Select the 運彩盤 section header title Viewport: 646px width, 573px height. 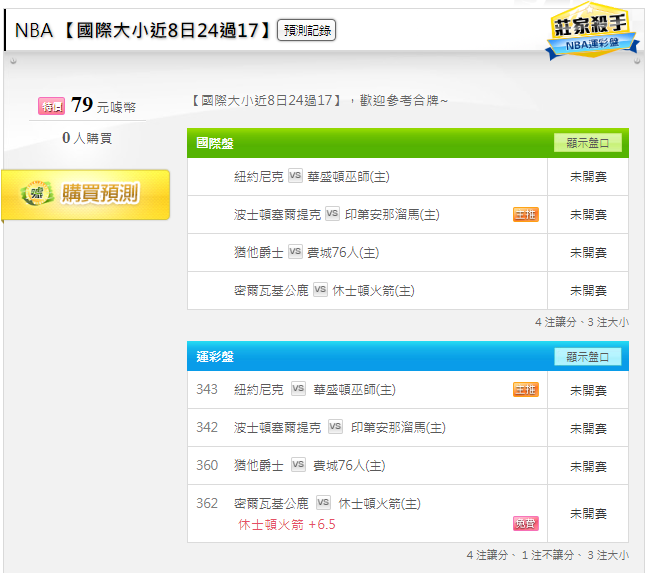[x=215, y=357]
